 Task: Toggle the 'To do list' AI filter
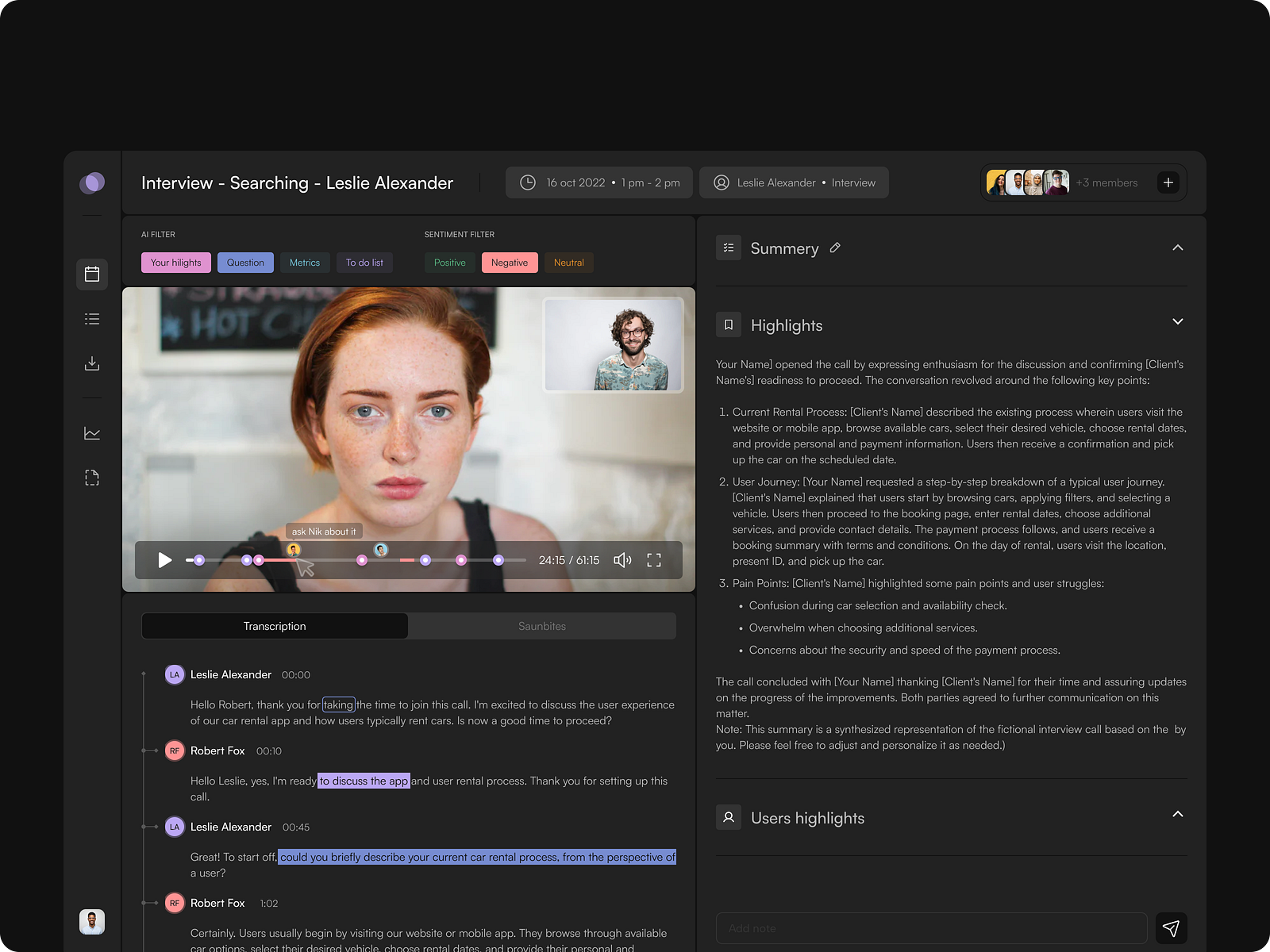(x=364, y=262)
